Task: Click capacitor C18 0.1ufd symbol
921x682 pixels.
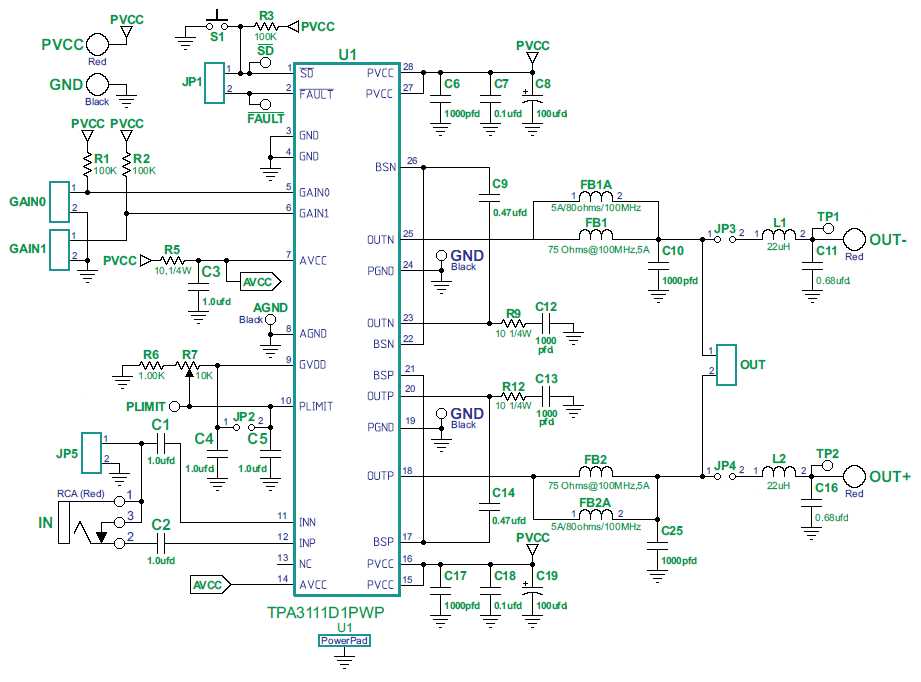Action: pos(490,592)
